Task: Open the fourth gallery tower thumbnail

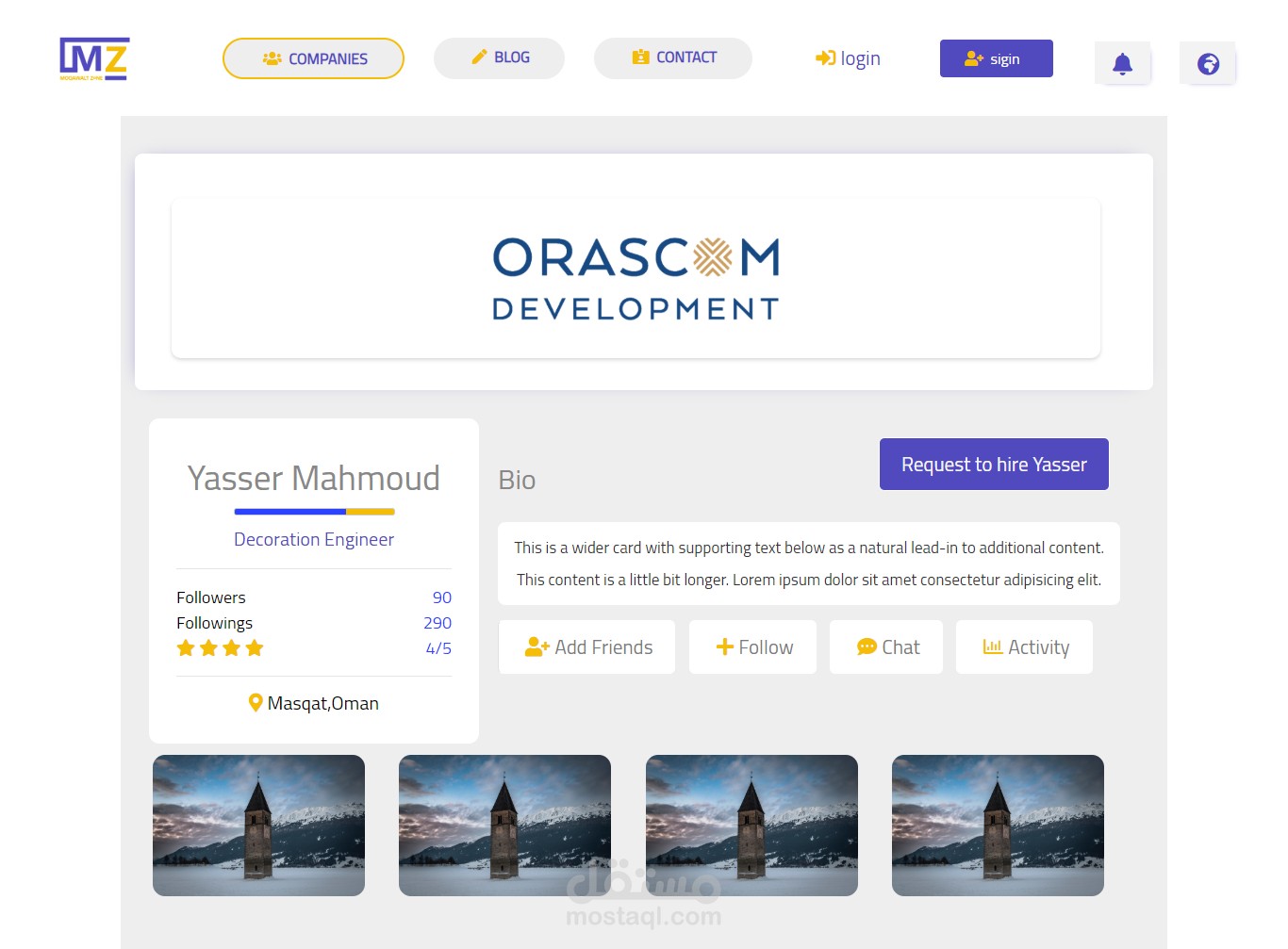Action: pos(998,826)
